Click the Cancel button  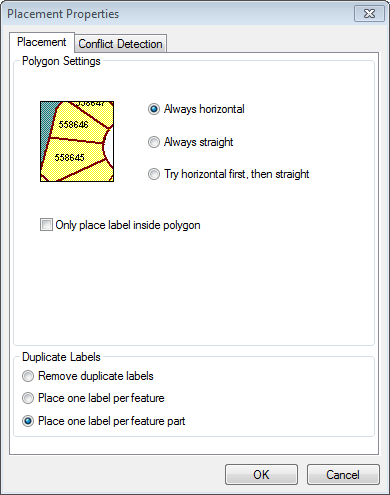pyautogui.click(x=343, y=474)
